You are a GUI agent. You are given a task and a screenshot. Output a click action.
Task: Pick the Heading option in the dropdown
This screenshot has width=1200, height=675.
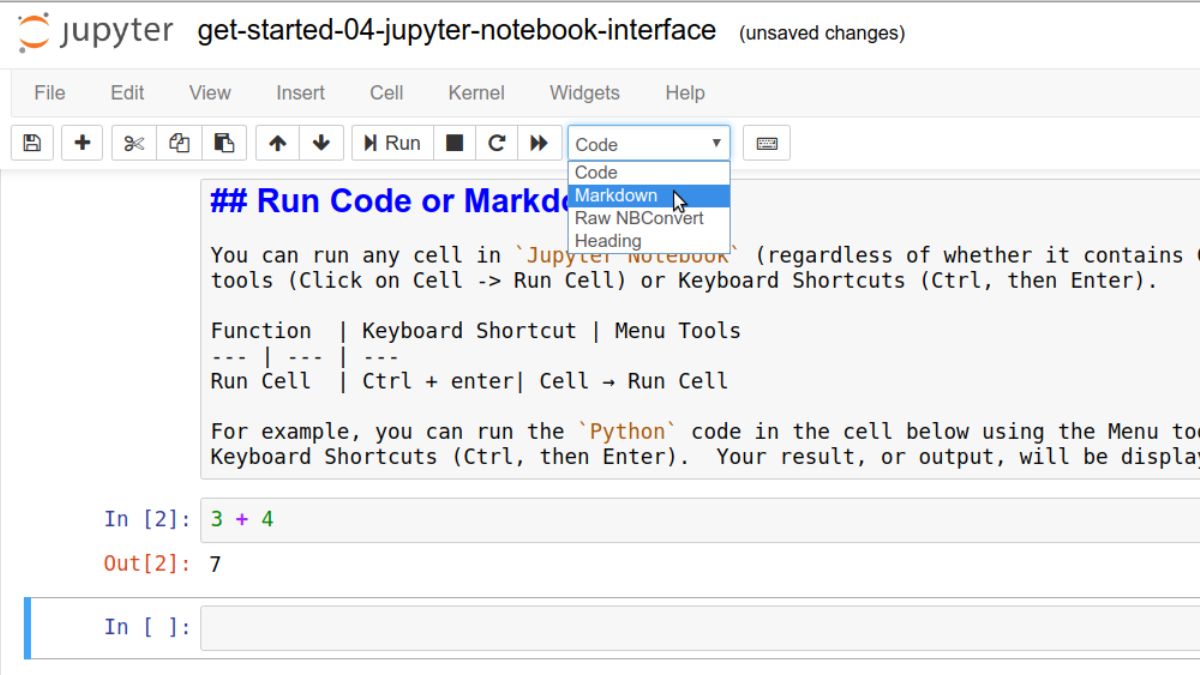[x=608, y=241]
